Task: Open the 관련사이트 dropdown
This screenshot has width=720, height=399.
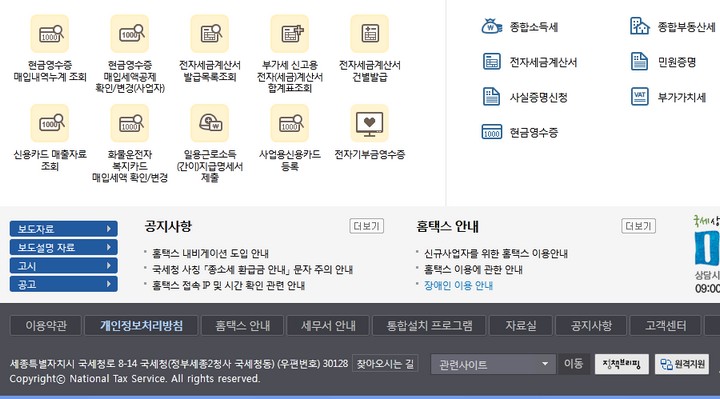Action: (x=493, y=365)
